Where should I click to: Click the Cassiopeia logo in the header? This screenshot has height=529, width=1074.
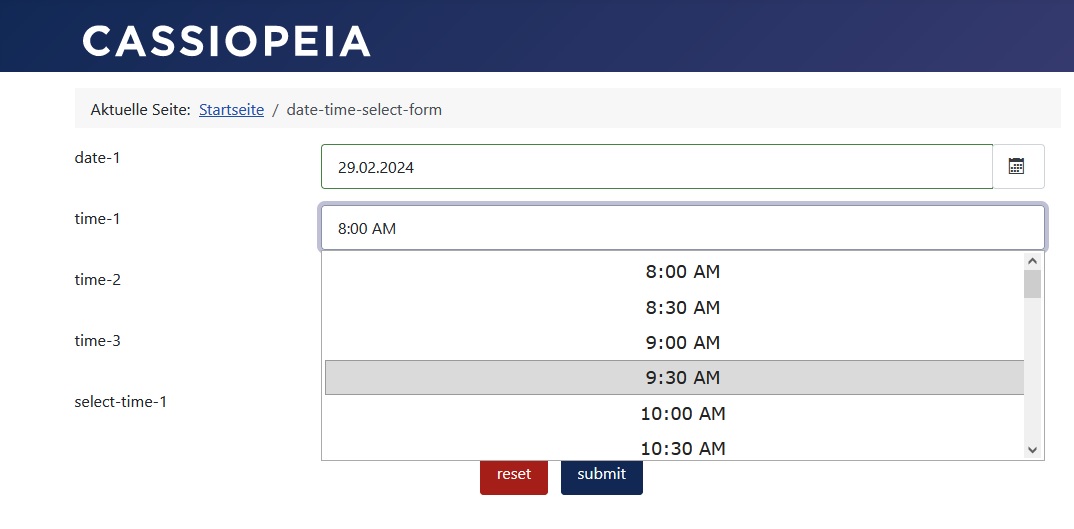pos(226,41)
